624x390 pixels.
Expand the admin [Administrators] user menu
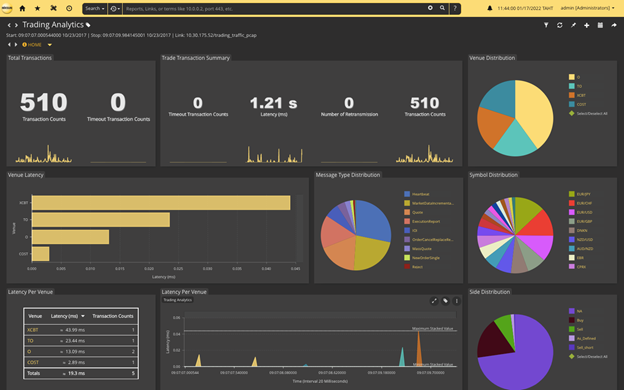click(587, 8)
